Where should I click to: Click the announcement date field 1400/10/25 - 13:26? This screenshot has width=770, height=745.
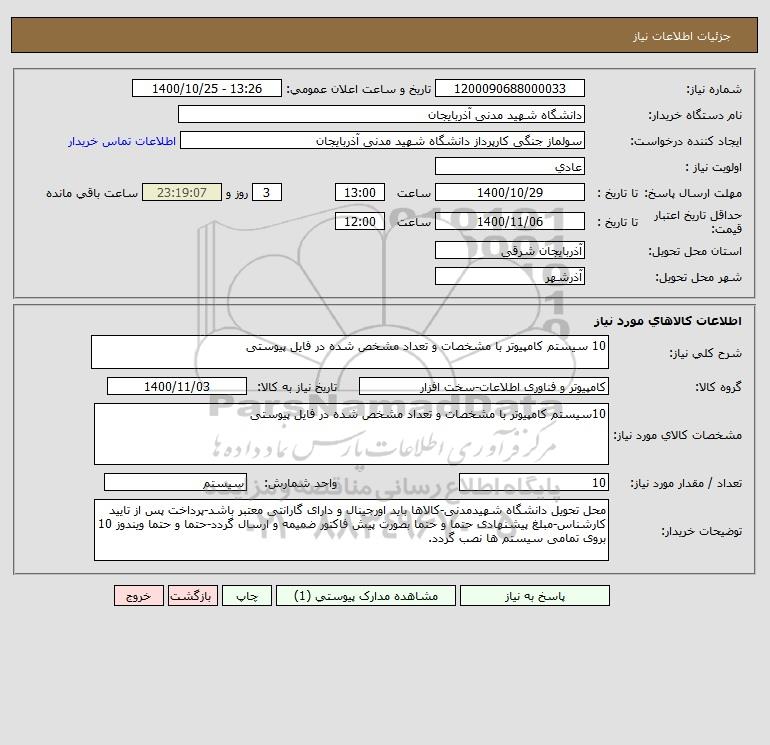coord(207,88)
